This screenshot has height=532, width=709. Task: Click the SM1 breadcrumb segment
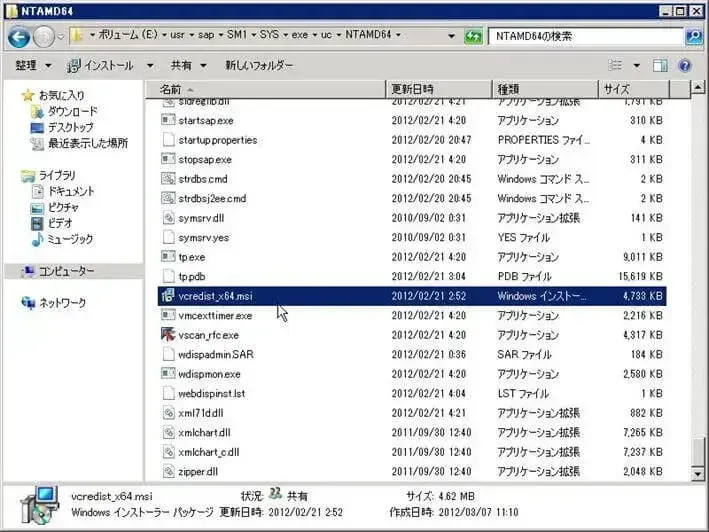tap(237, 35)
